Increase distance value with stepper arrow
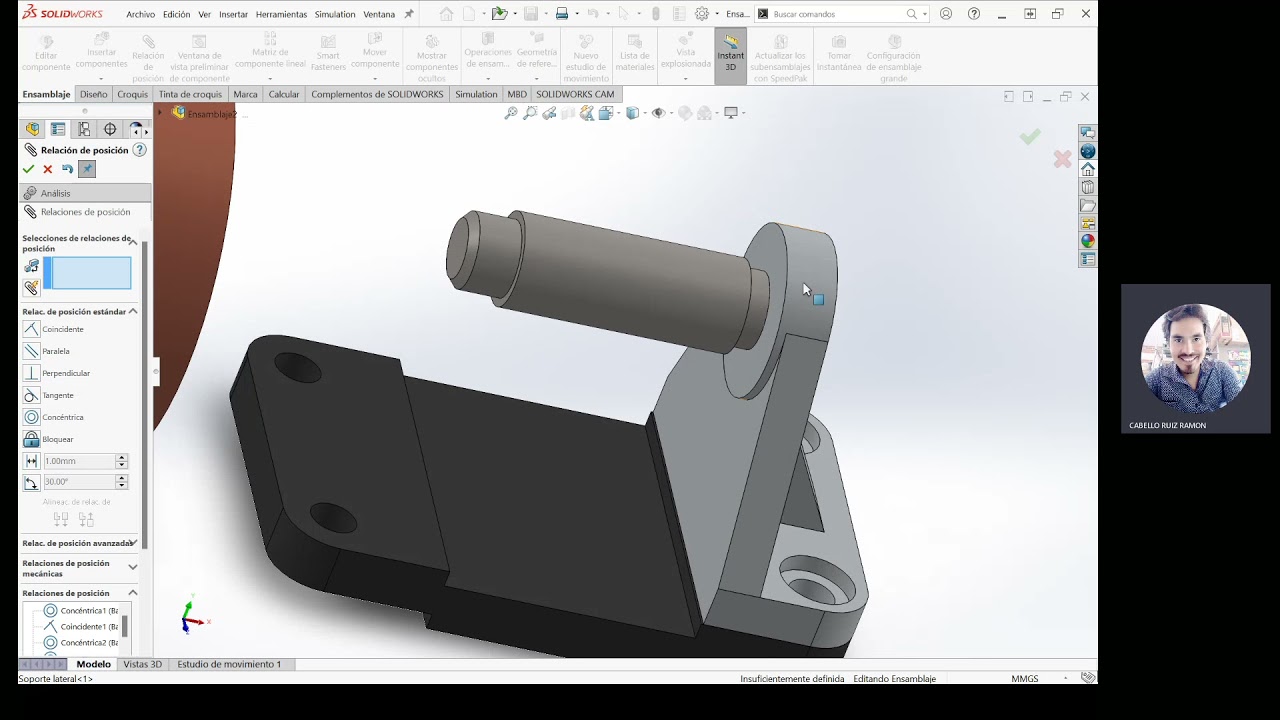 122,458
